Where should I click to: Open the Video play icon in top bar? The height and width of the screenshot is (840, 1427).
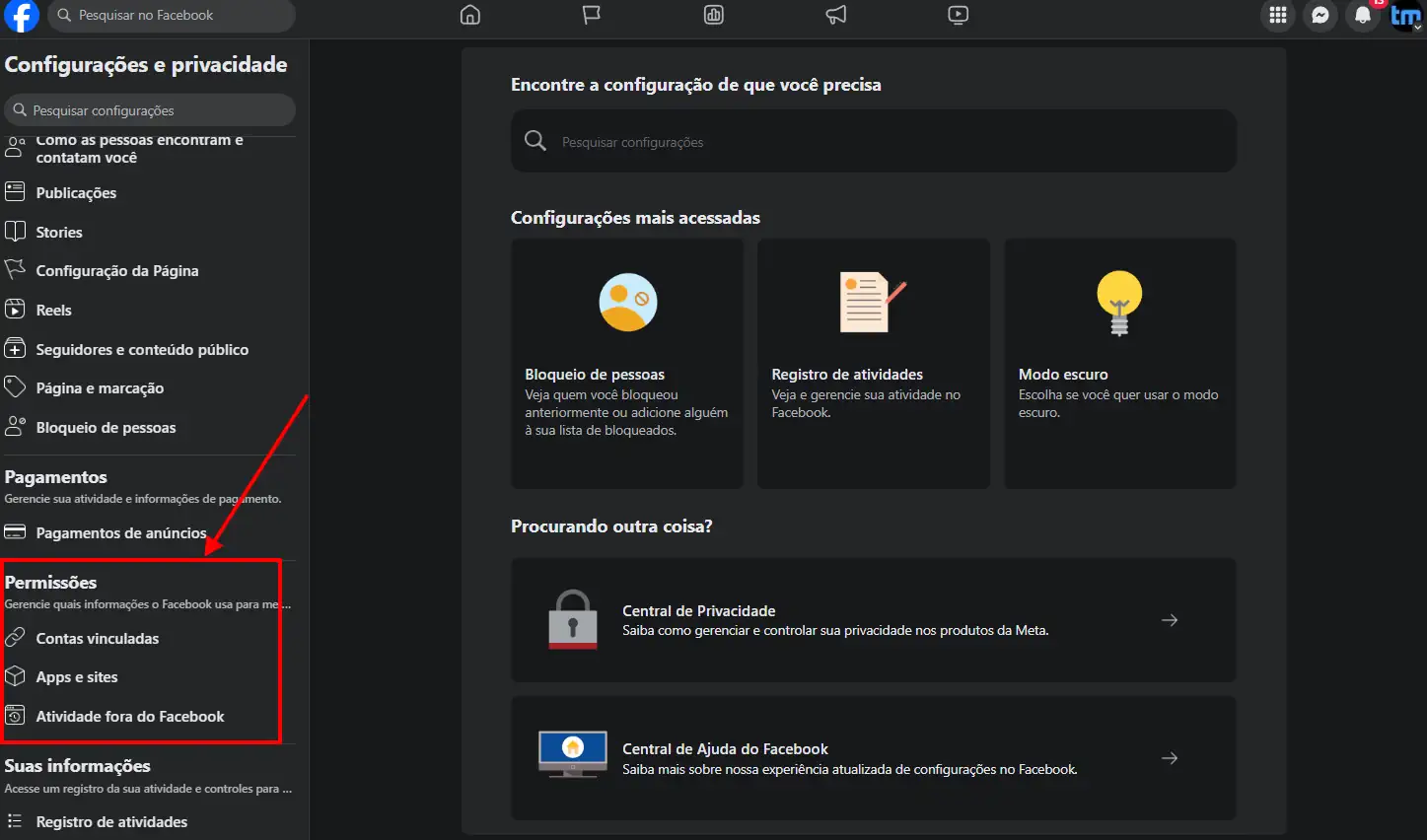pos(959,15)
